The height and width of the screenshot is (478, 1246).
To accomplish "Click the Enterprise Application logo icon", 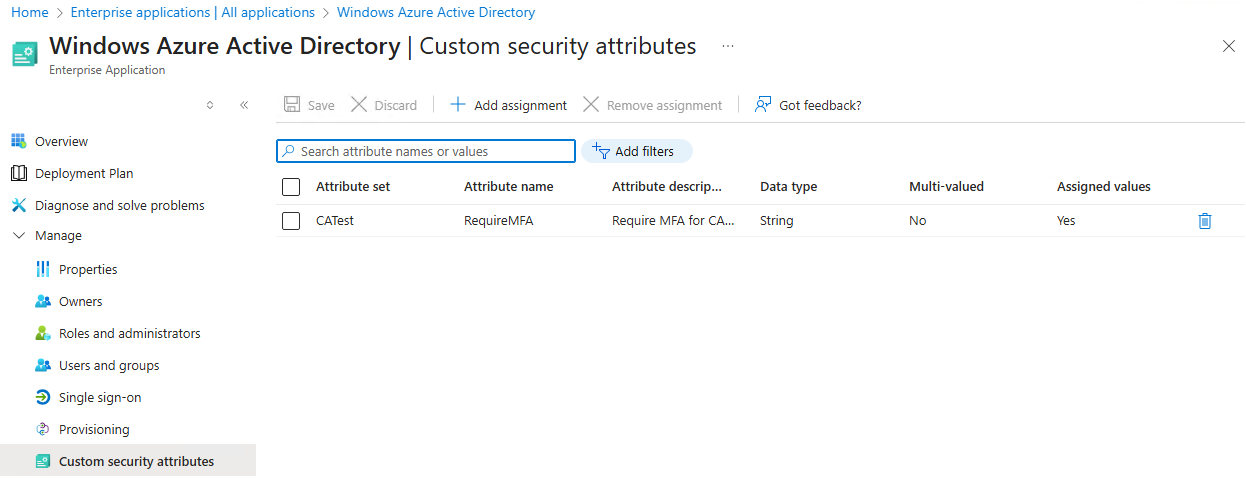I will point(24,54).
